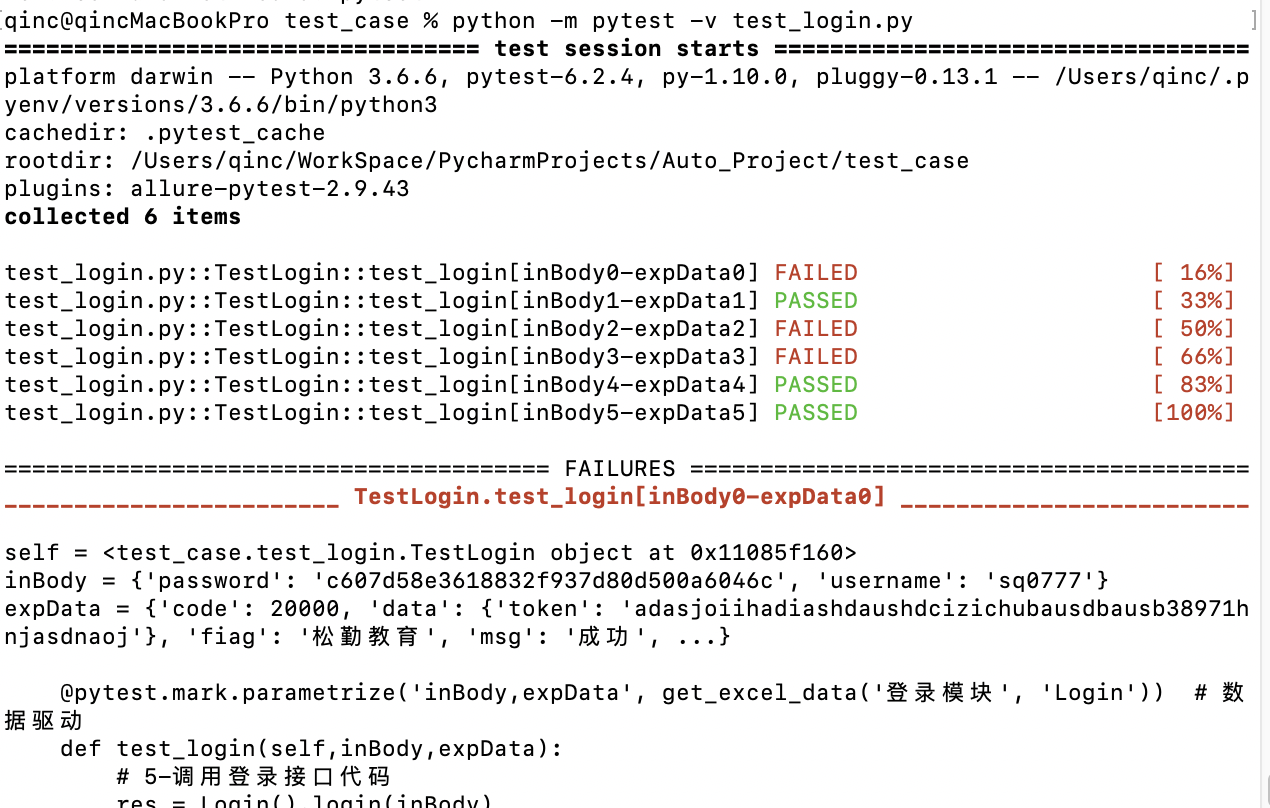
Task: Click the FAILED status for inBody2-expData2
Action: point(816,329)
